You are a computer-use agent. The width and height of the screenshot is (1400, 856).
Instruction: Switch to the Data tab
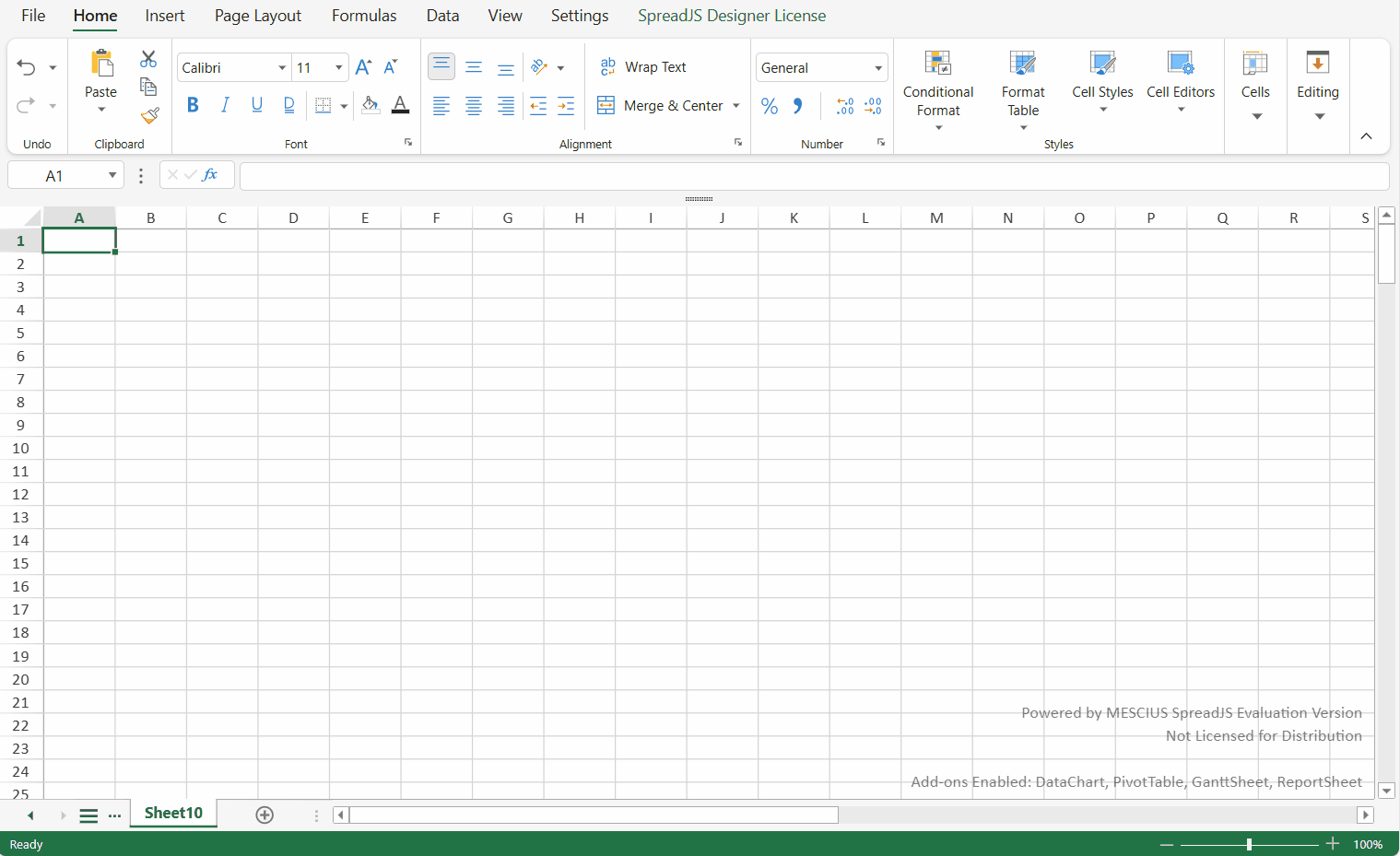[x=442, y=16]
